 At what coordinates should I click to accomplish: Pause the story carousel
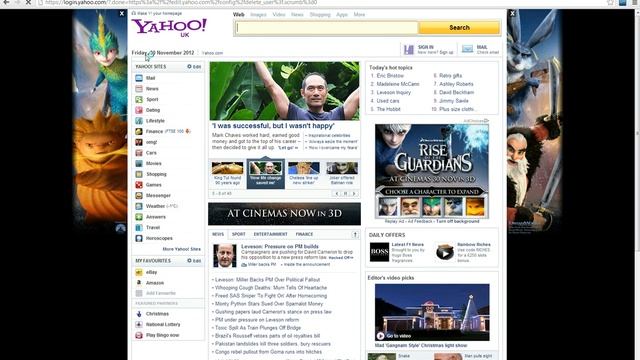click(345, 193)
